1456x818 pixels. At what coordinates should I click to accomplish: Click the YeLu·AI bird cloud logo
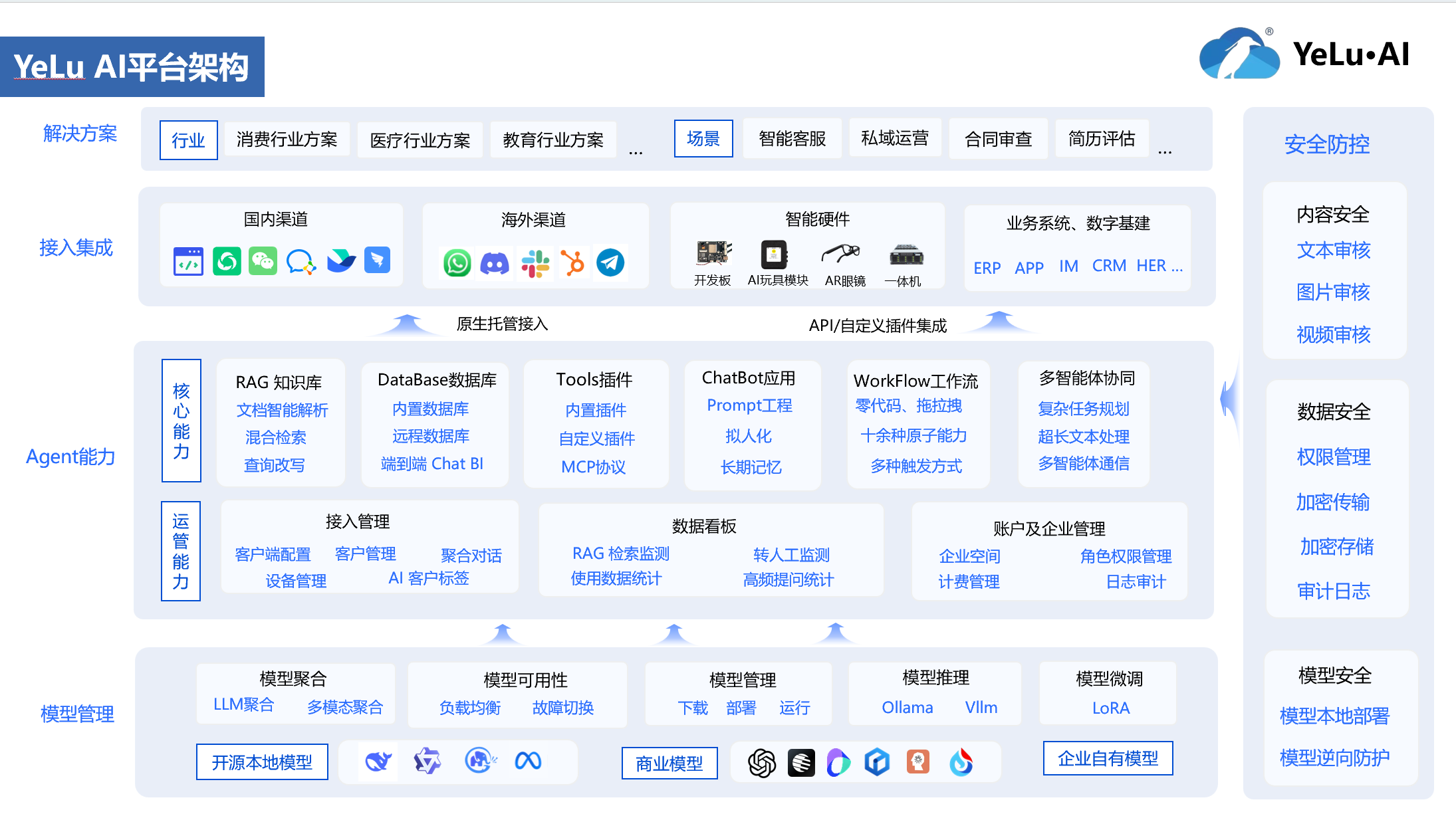[1239, 54]
